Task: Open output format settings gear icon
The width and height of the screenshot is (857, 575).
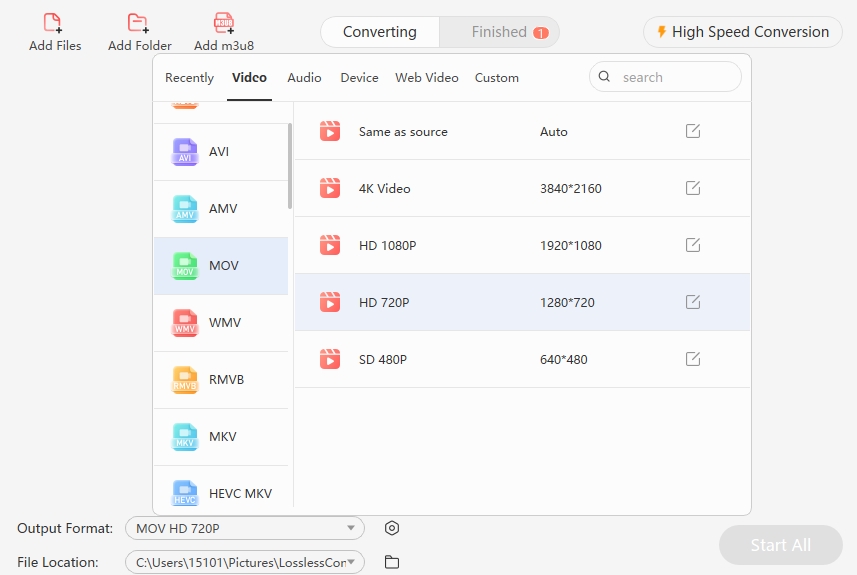Action: 392,528
